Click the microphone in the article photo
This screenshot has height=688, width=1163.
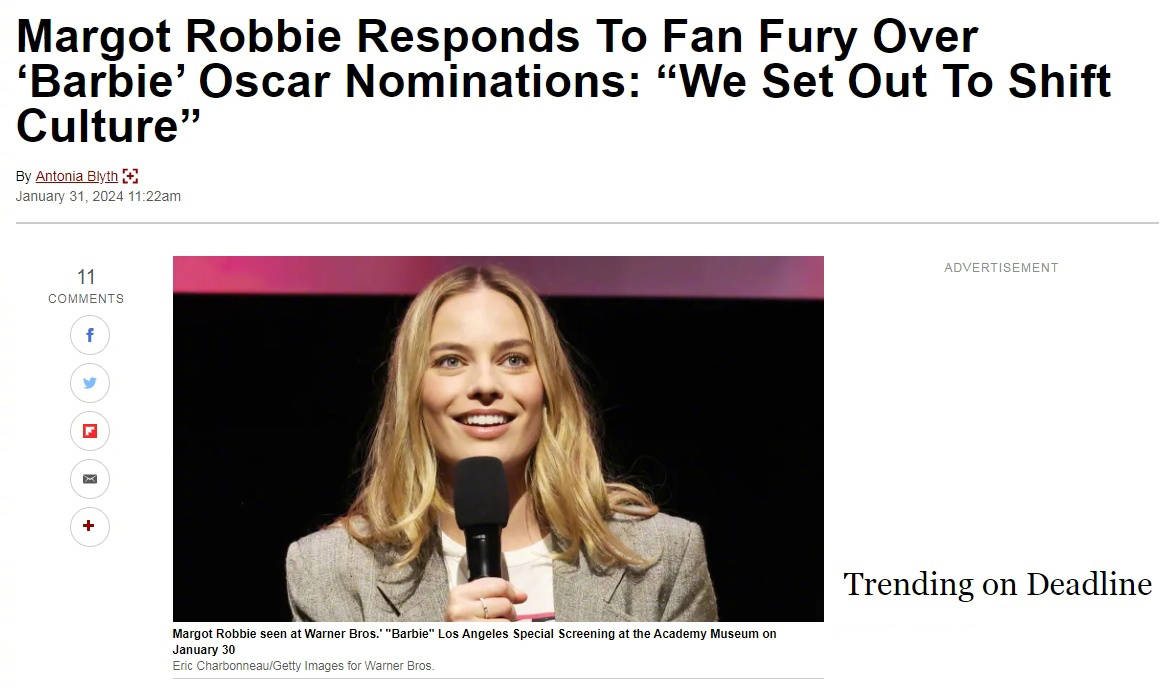point(482,510)
